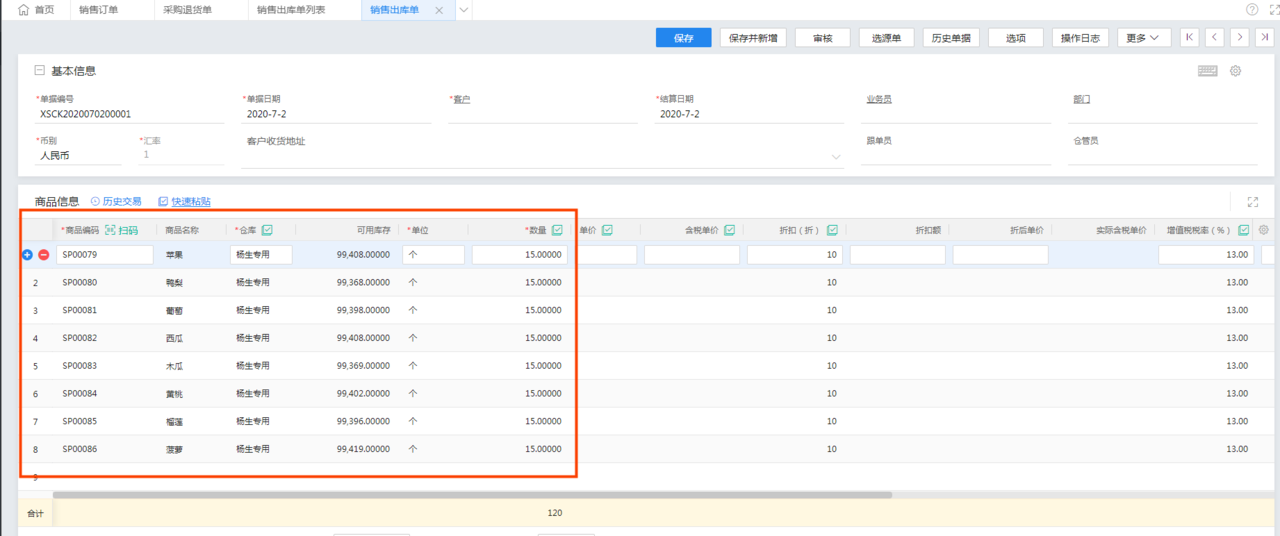Viewport: 1280px width, 536px height.
Task: Add a row with the blue plus icon
Action: [x=28, y=255]
